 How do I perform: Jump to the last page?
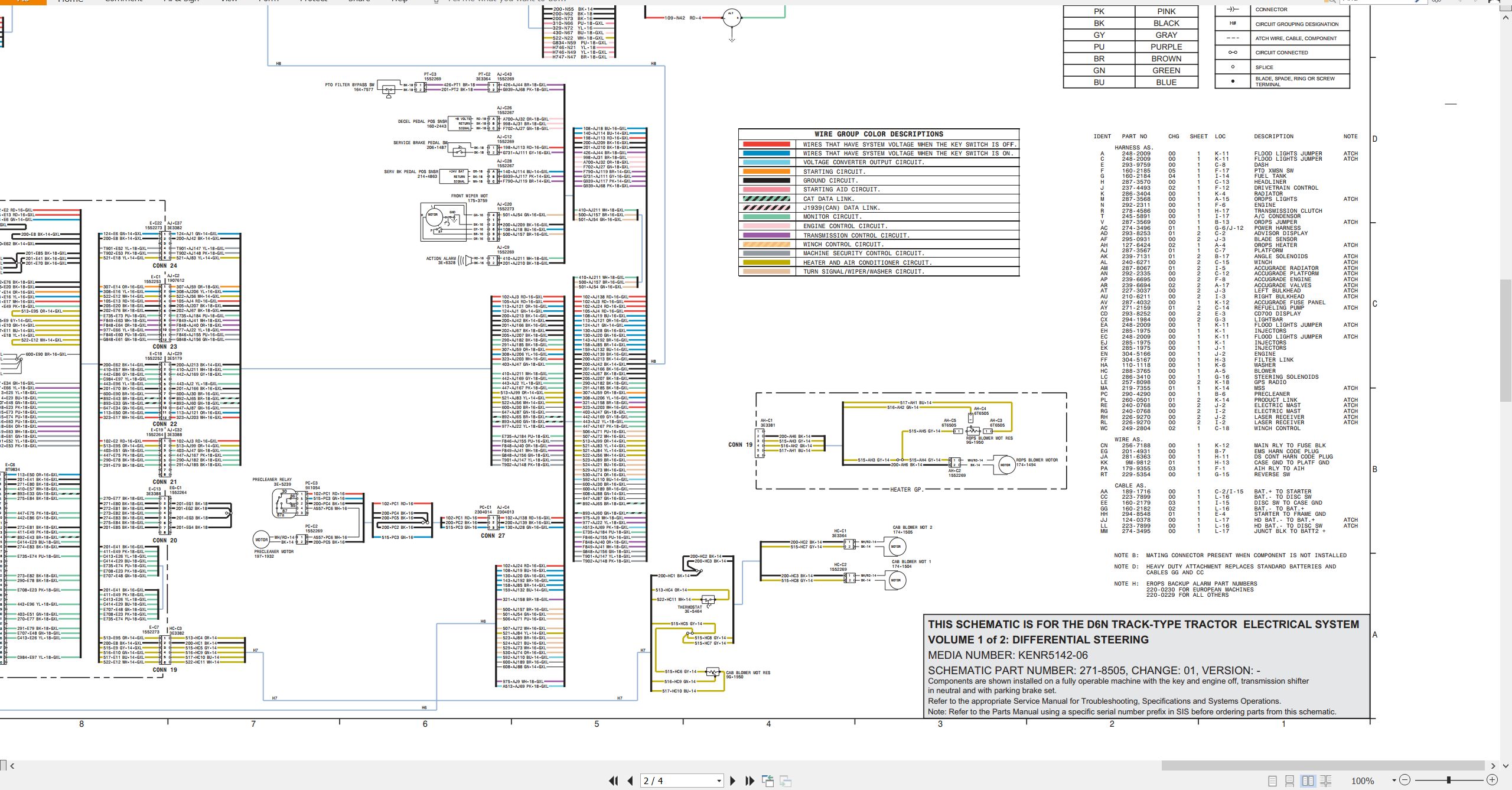click(x=750, y=781)
